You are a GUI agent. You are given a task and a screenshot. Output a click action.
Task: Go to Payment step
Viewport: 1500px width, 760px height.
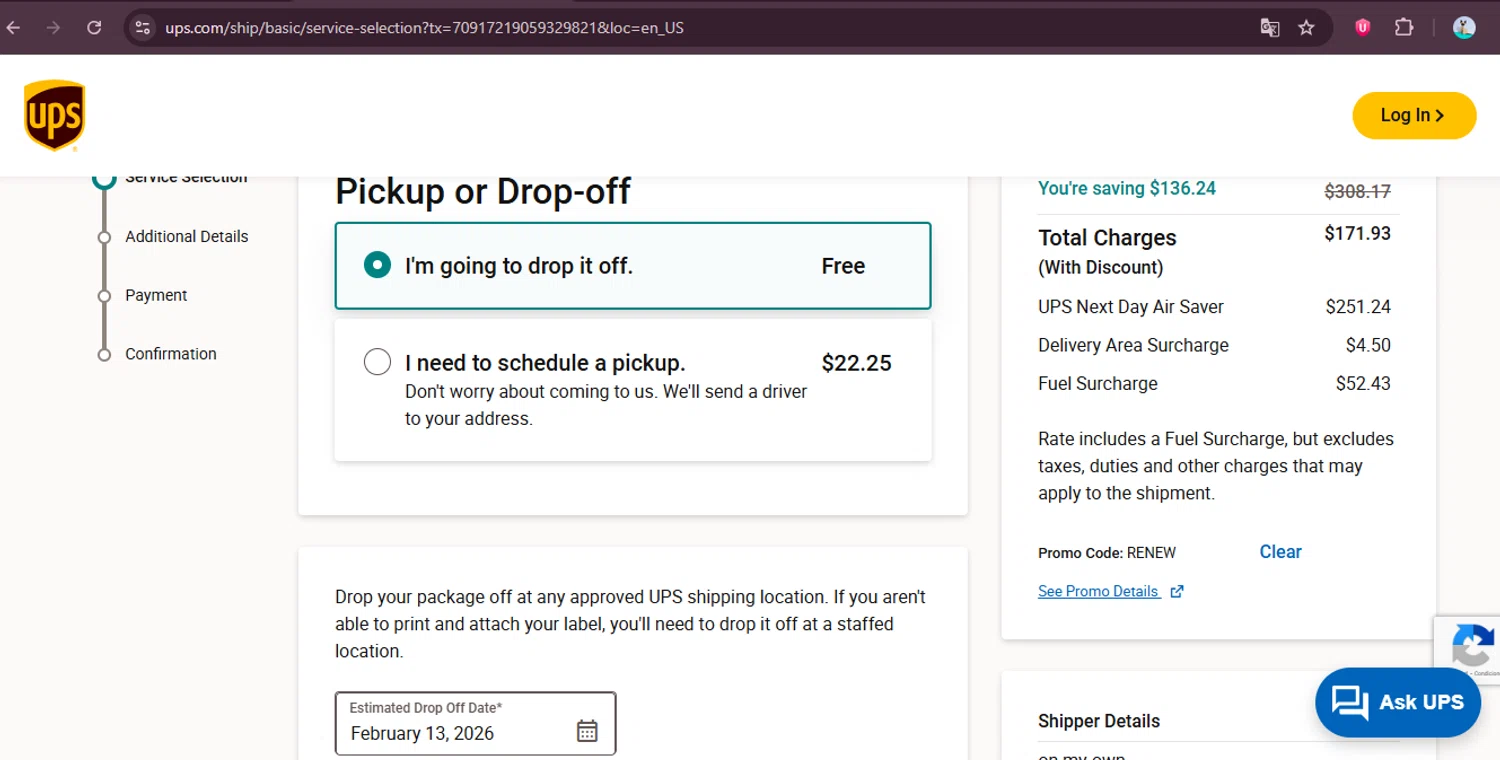(156, 296)
